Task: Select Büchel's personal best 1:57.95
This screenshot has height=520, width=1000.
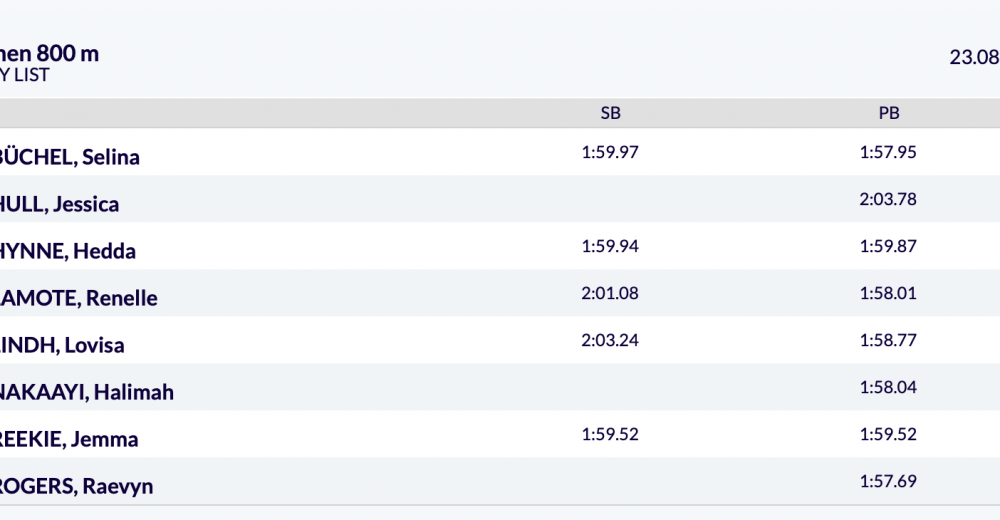Action: [x=888, y=152]
